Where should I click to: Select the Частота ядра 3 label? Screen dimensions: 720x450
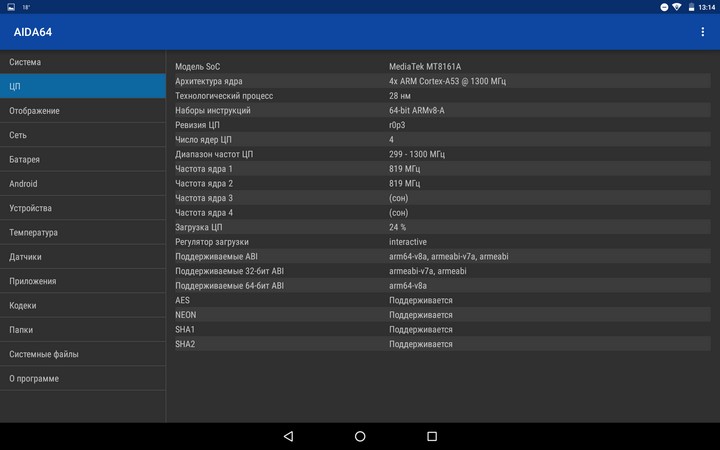point(204,198)
